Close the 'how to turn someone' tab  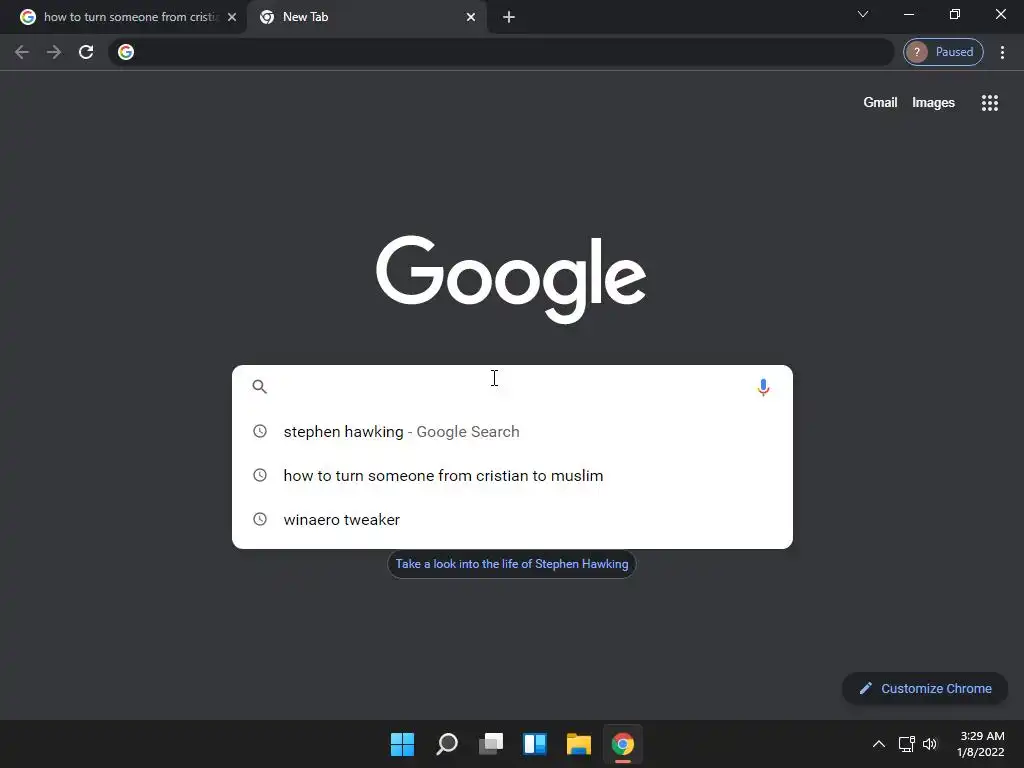[232, 17]
